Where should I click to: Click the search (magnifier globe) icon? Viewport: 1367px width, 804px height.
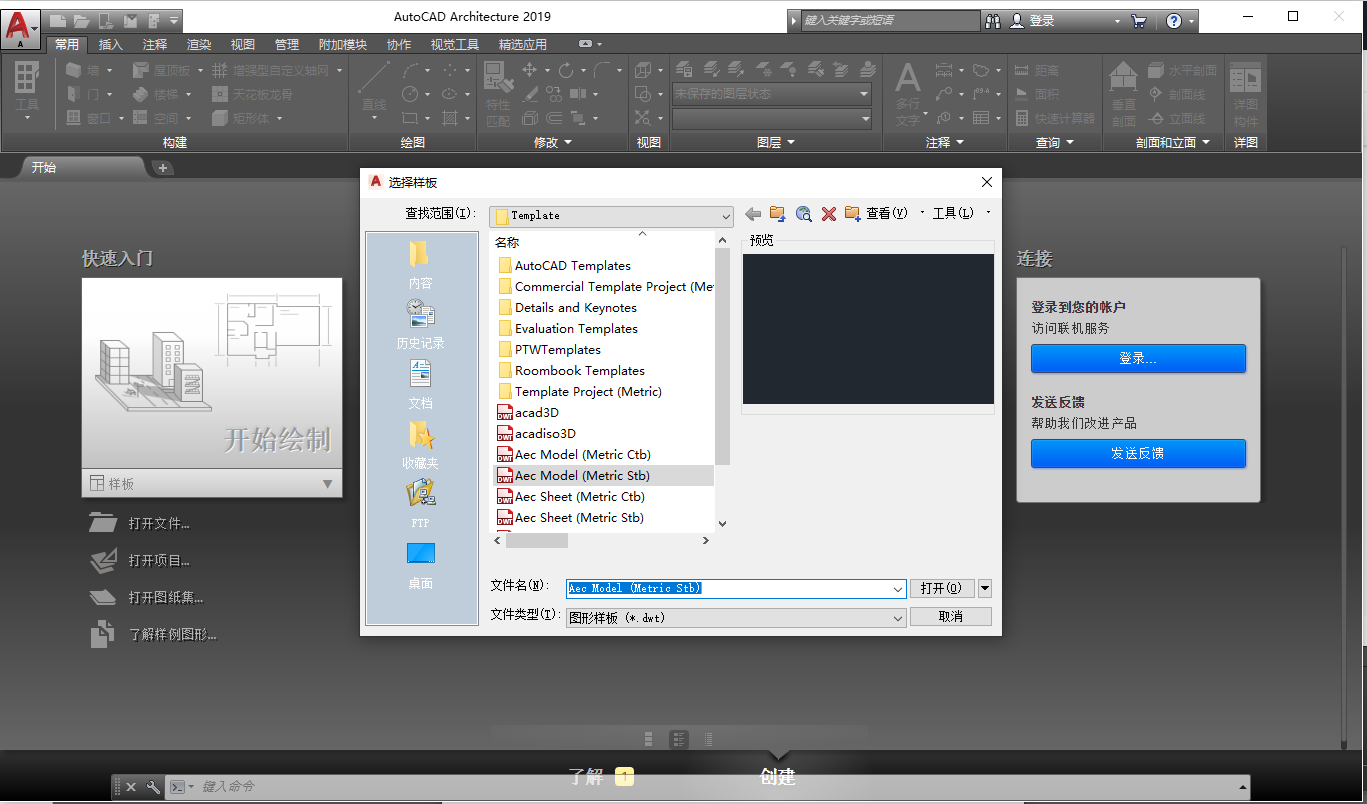tap(804, 213)
